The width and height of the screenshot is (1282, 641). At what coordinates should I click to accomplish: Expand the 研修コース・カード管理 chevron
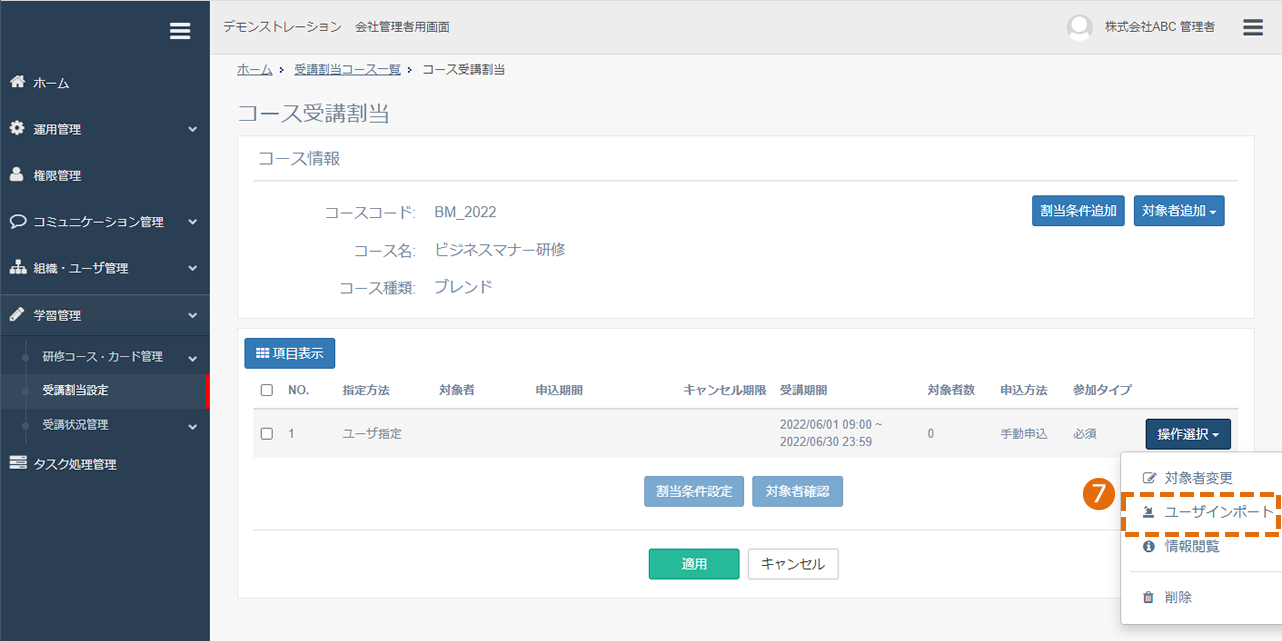[x=192, y=357]
